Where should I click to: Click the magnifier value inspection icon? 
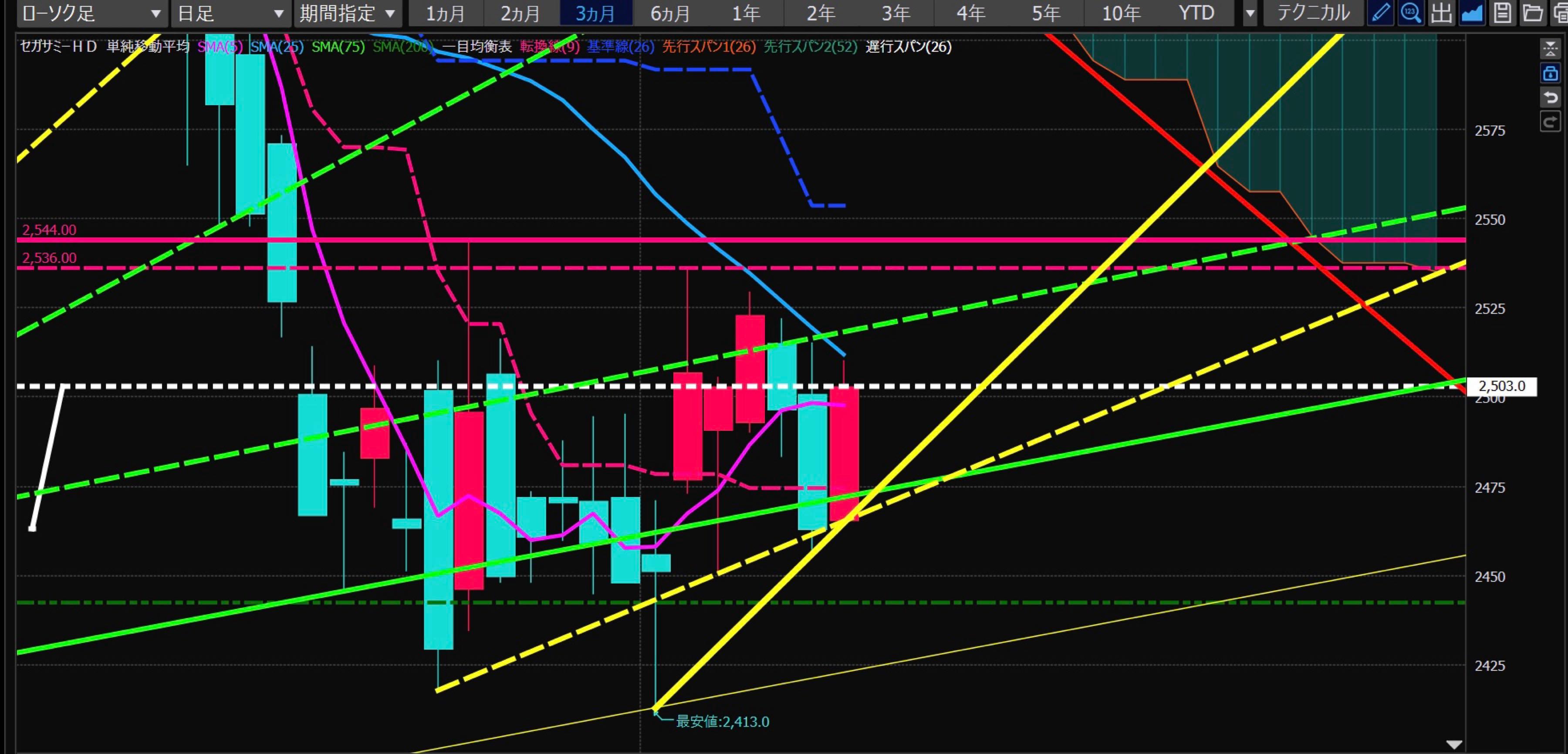[x=1410, y=13]
